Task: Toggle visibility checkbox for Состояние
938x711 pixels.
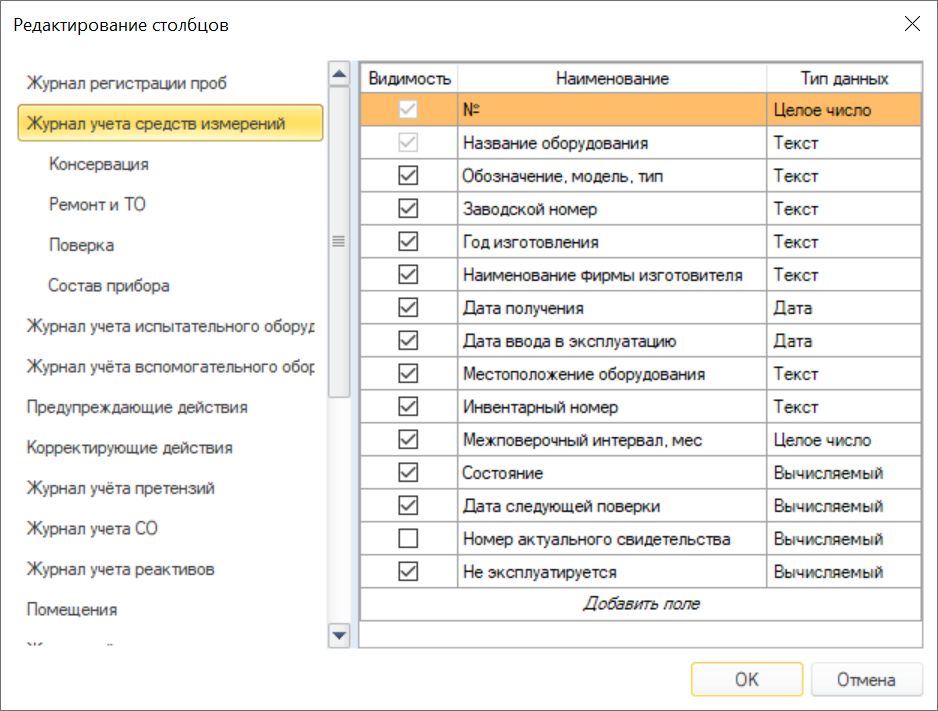Action: (x=408, y=472)
